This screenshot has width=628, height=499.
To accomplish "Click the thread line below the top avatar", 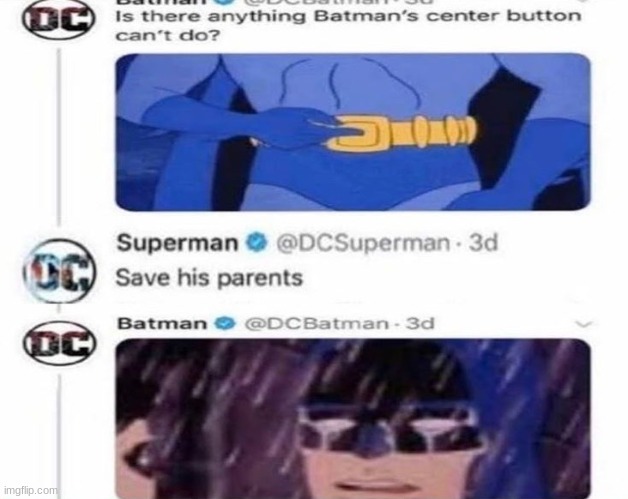I will 60,136.
